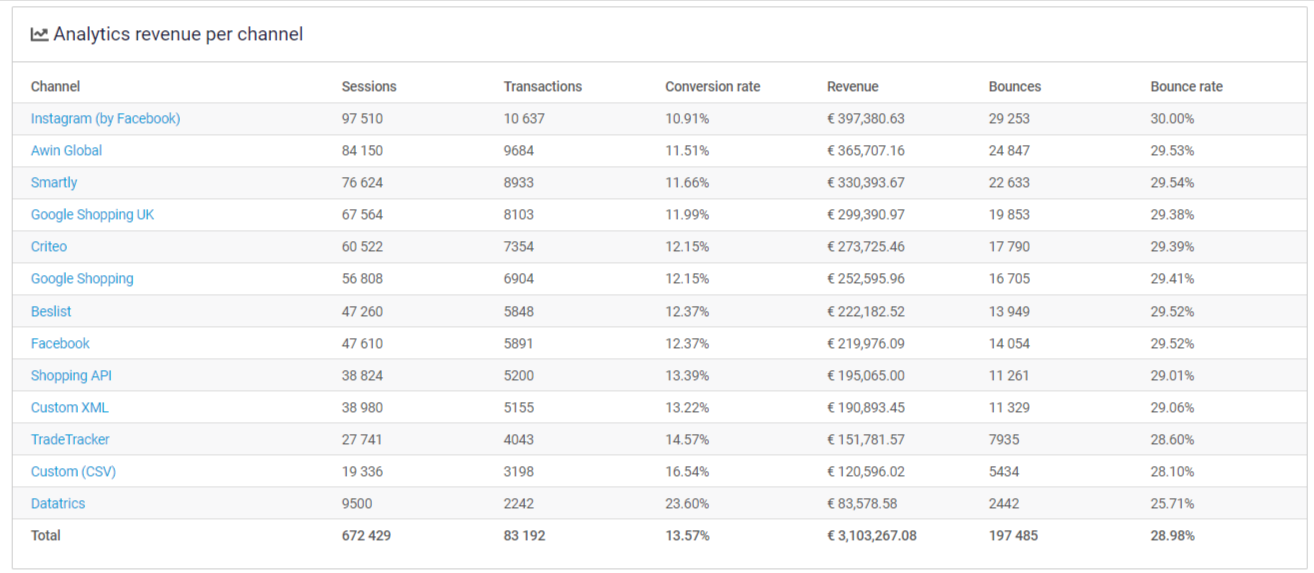Select the transactions value 3198
The width and height of the screenshot is (1314, 573).
pos(518,471)
